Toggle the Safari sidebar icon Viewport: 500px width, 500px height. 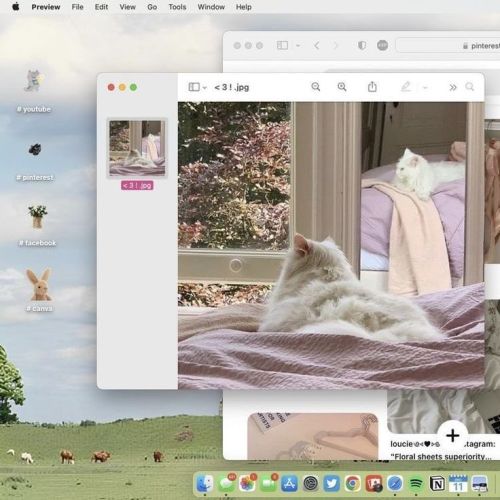282,45
